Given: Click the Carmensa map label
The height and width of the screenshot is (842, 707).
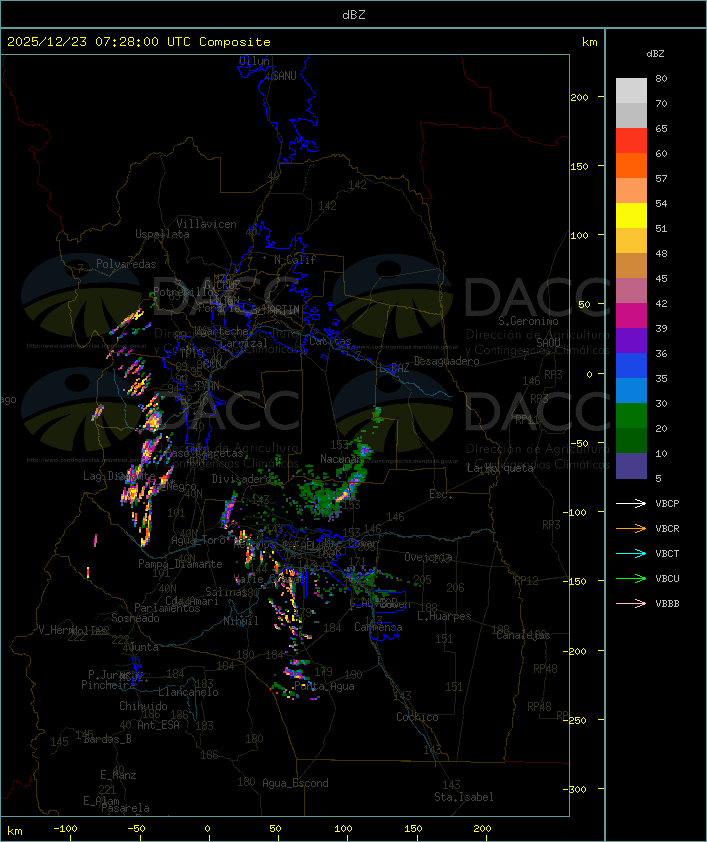Looking at the screenshot, I should pos(378,627).
